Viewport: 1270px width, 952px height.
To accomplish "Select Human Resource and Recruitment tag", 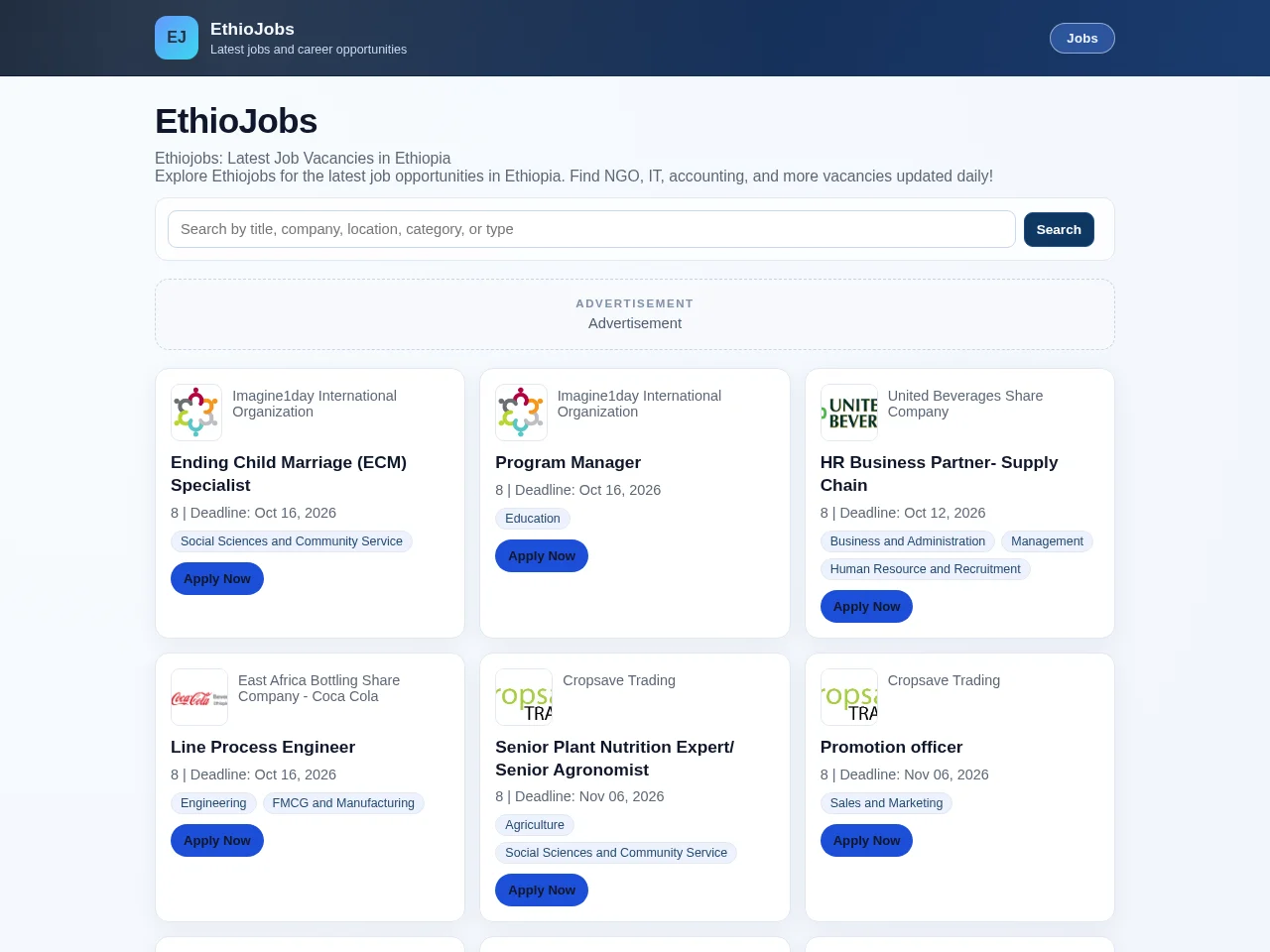I will point(926,569).
